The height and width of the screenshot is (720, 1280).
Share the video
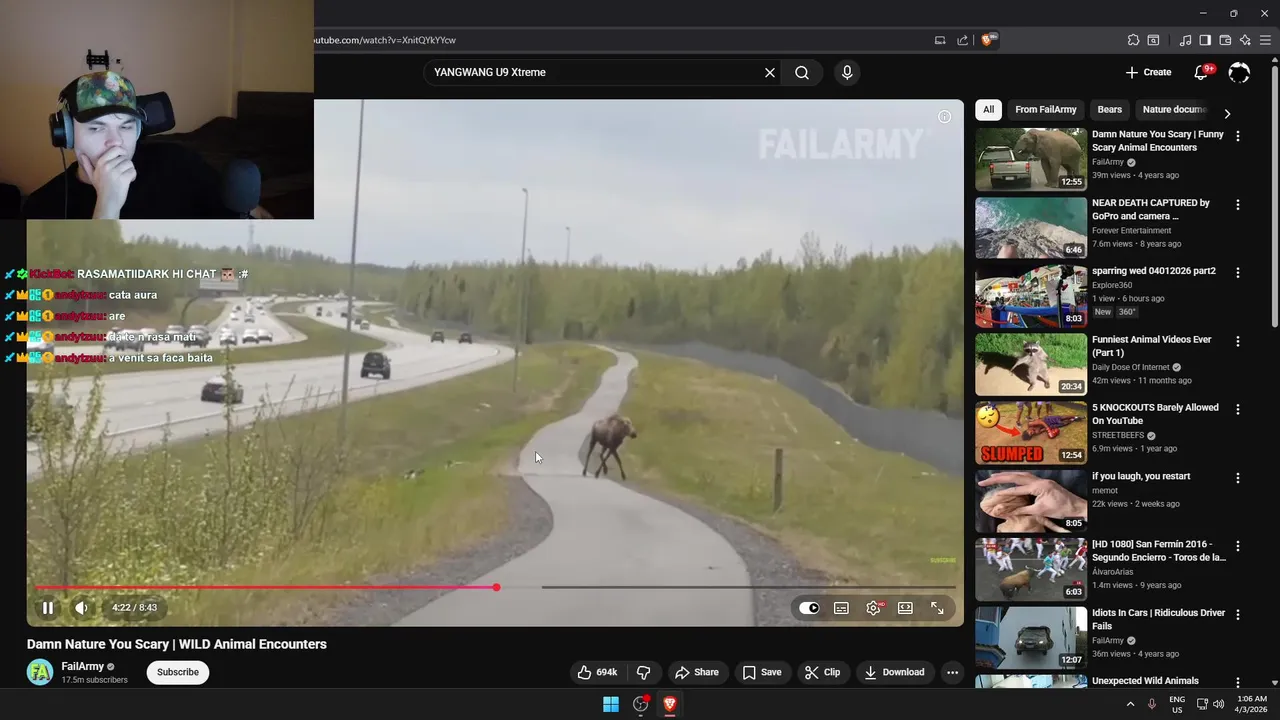click(697, 672)
